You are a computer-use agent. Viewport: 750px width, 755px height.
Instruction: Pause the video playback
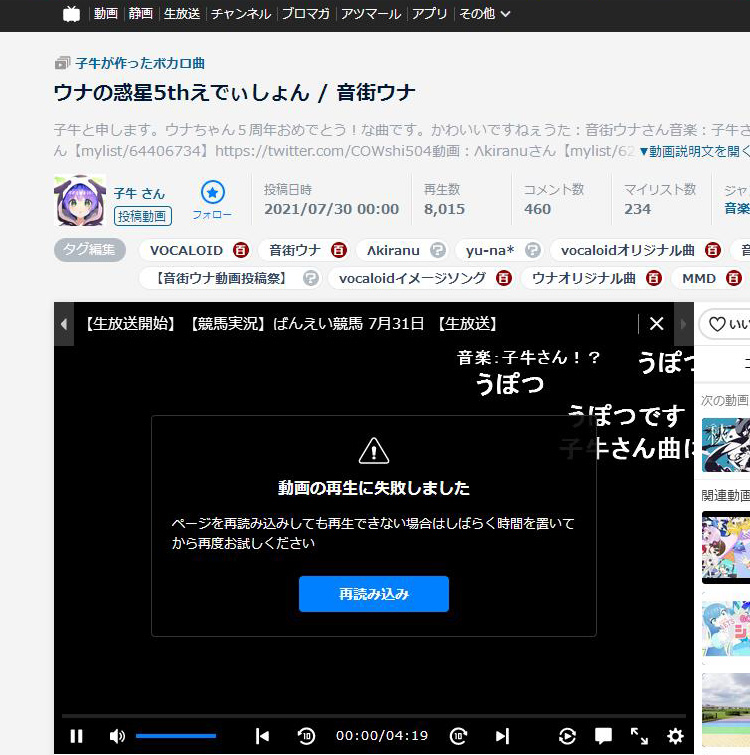pyautogui.click(x=76, y=736)
